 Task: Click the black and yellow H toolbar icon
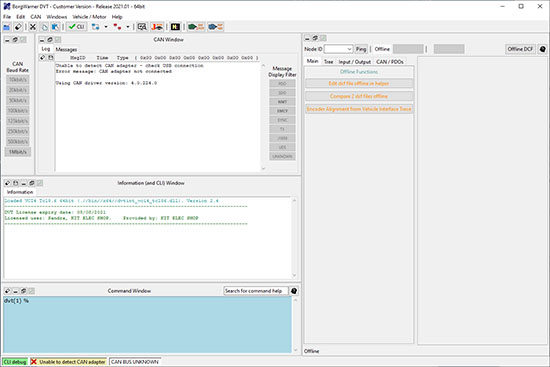(x=175, y=27)
